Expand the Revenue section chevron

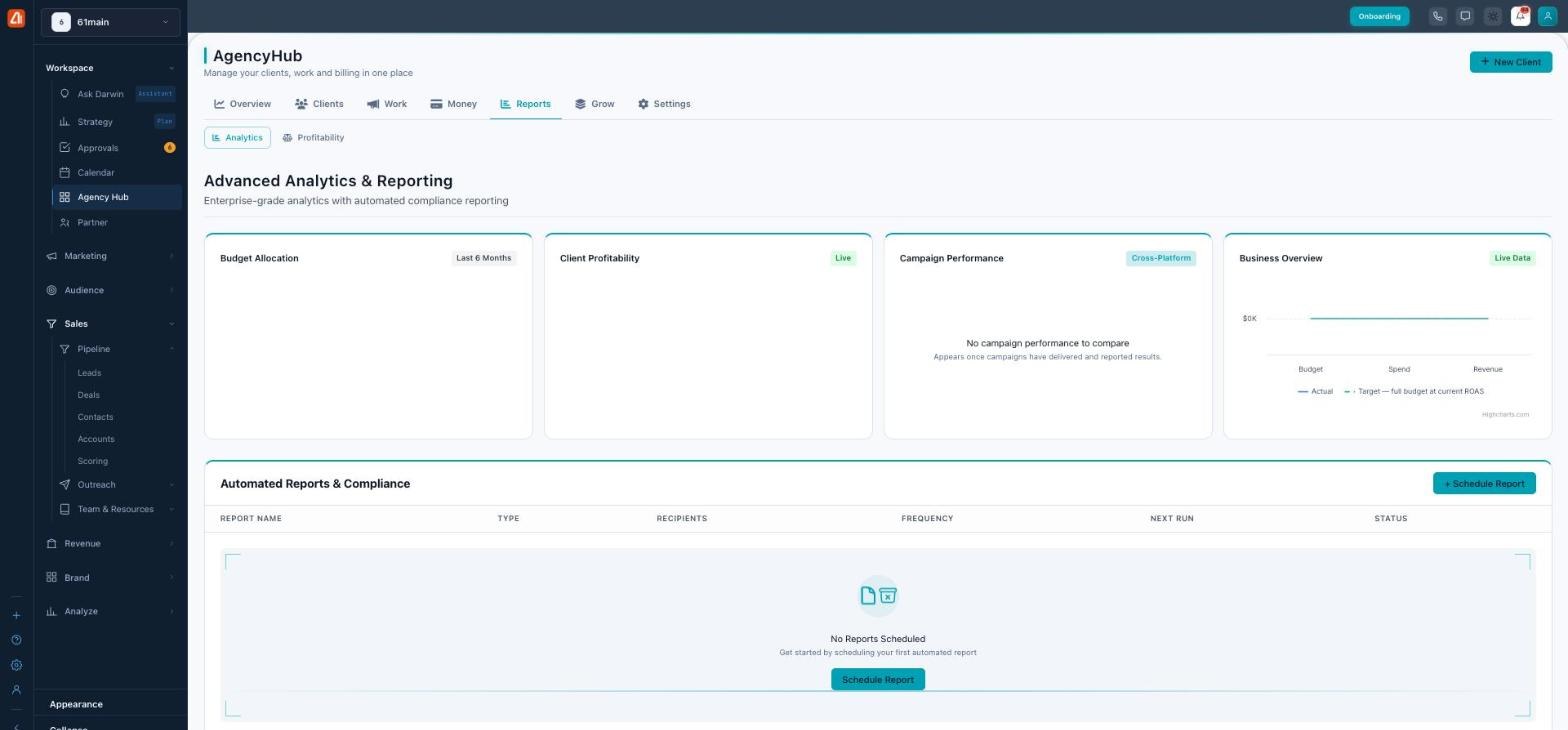171,544
